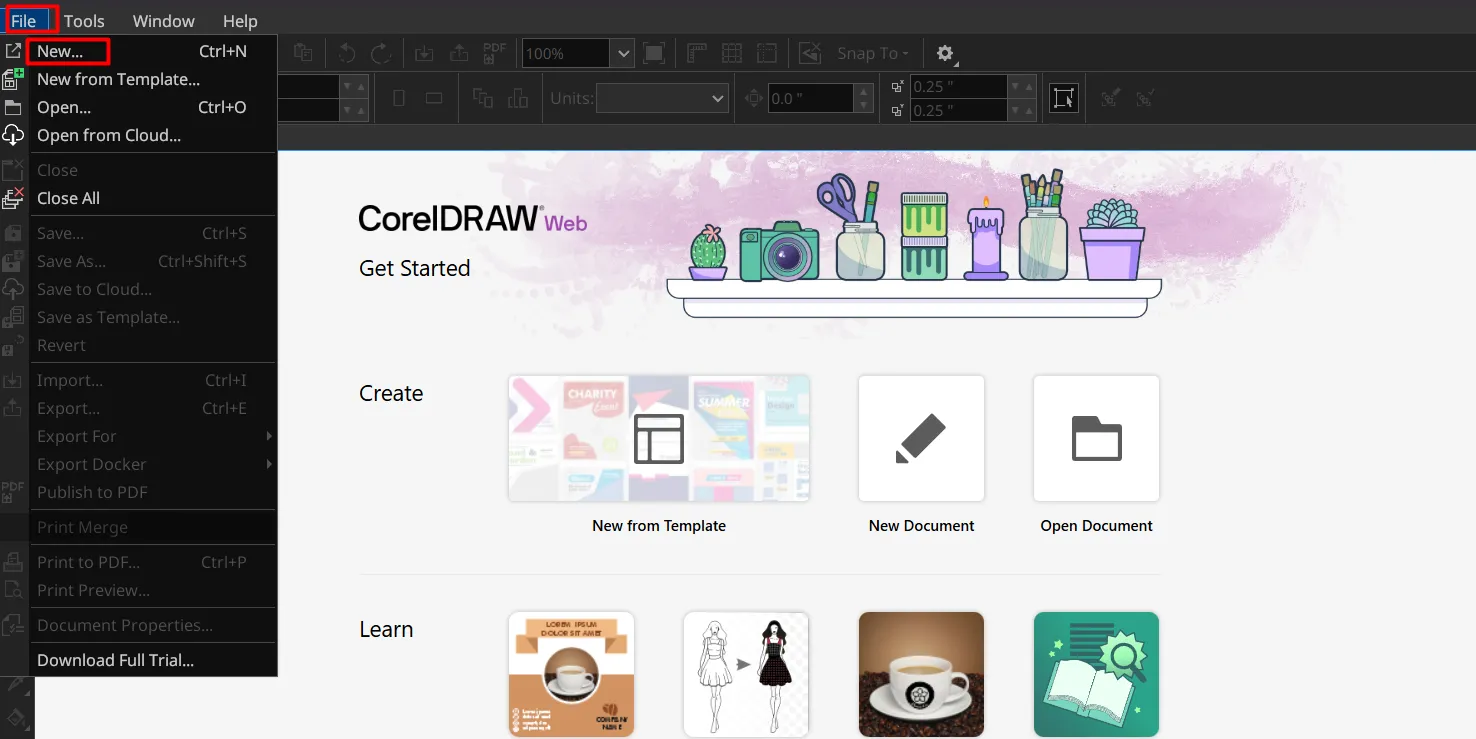Open the Snap To dropdown
The image size is (1476, 739).
coord(873,54)
